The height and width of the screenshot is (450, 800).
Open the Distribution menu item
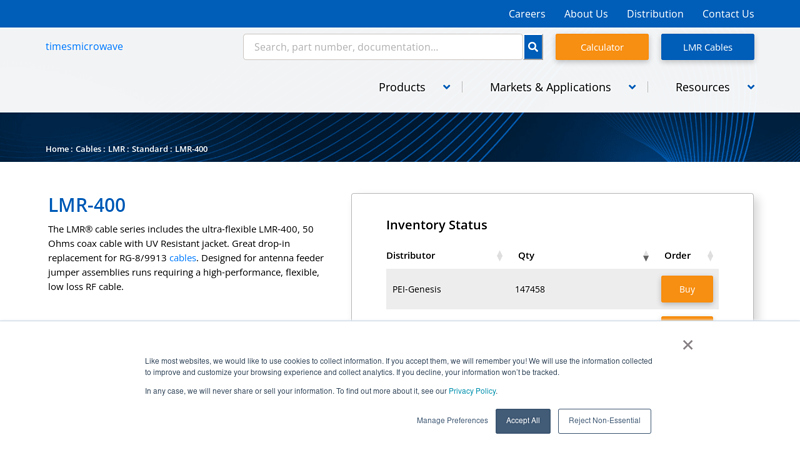(x=654, y=14)
